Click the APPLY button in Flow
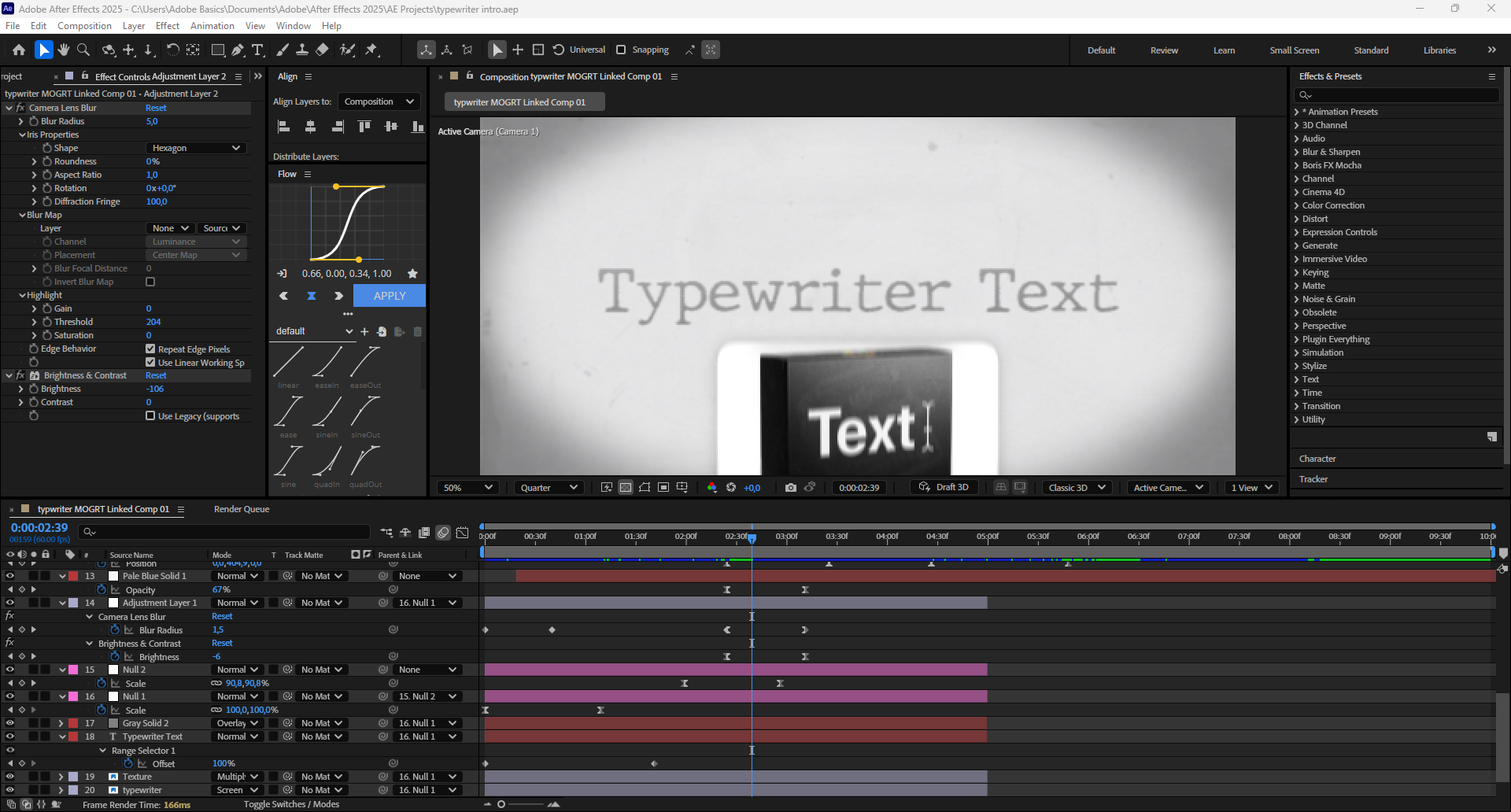 (390, 296)
